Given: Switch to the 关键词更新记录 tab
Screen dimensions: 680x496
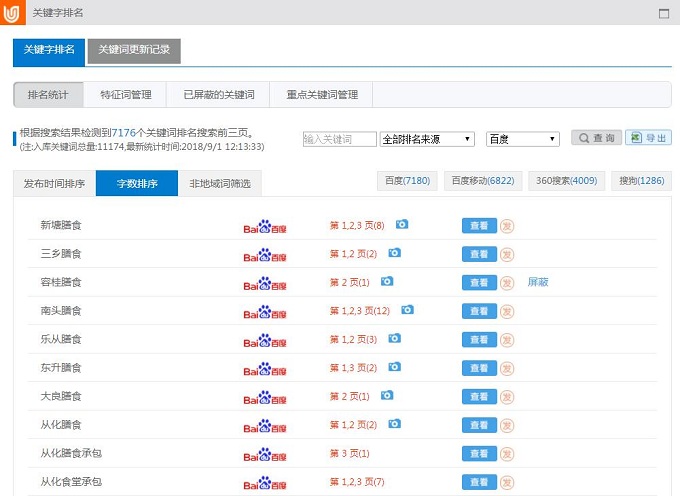Looking at the screenshot, I should click(x=134, y=50).
